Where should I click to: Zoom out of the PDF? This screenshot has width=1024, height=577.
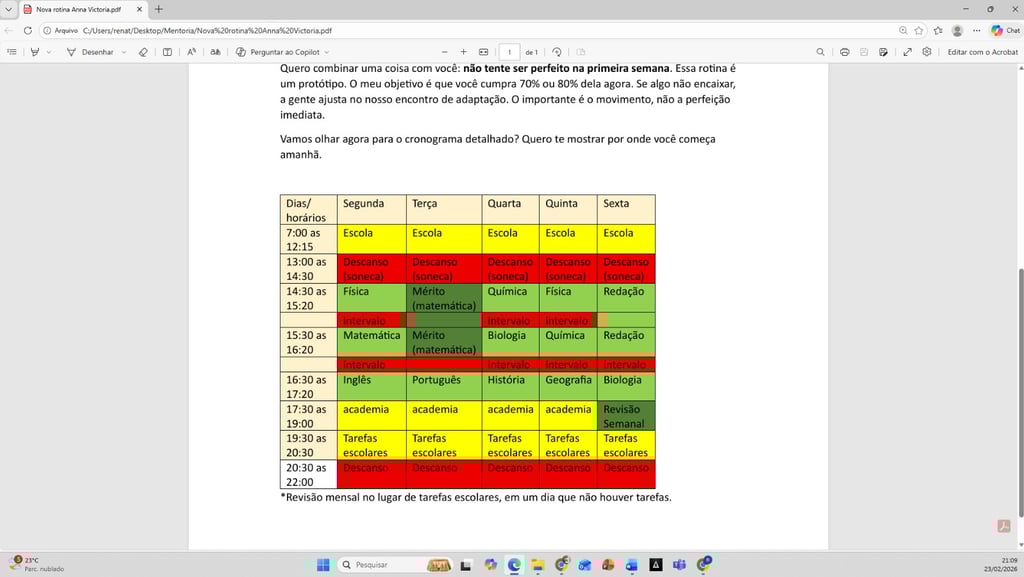[x=445, y=52]
